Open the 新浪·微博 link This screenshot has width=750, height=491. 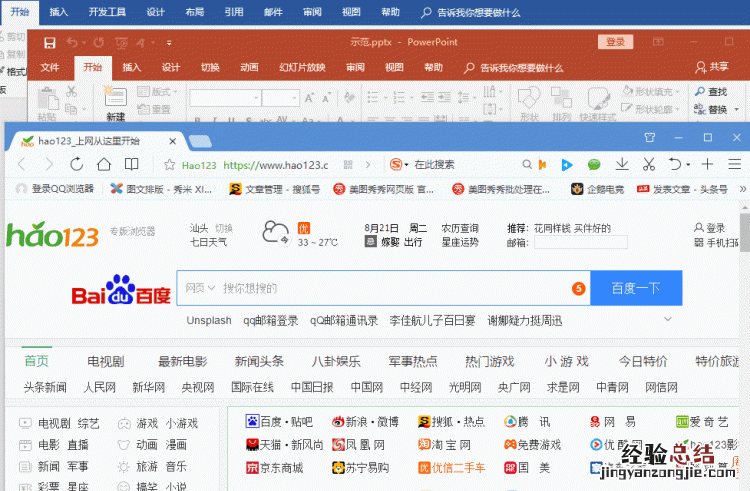(x=365, y=422)
